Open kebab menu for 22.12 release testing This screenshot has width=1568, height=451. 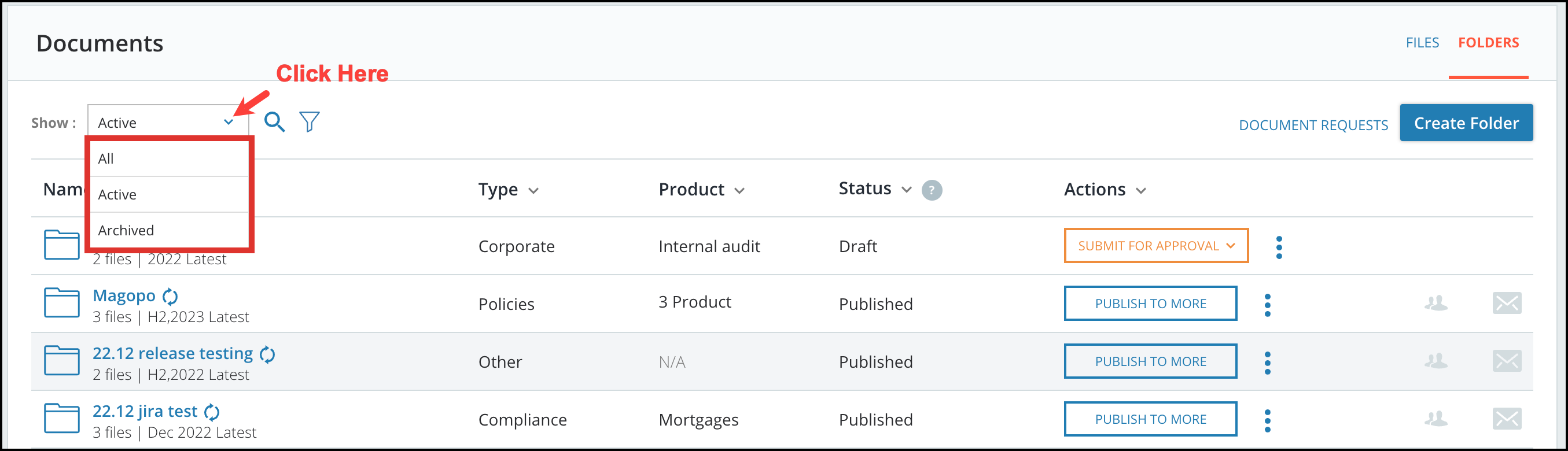click(x=1267, y=363)
